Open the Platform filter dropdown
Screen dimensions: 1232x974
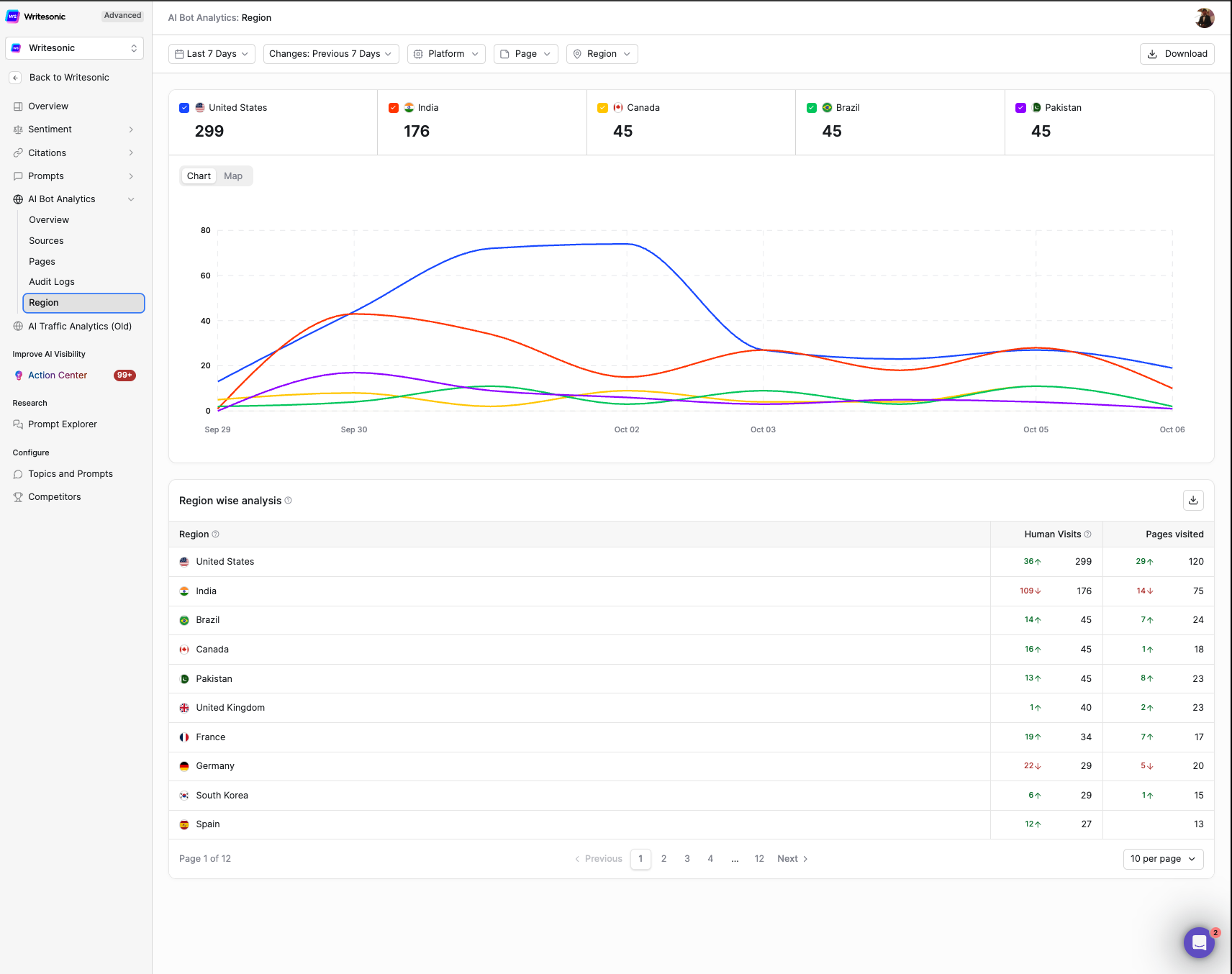click(446, 54)
